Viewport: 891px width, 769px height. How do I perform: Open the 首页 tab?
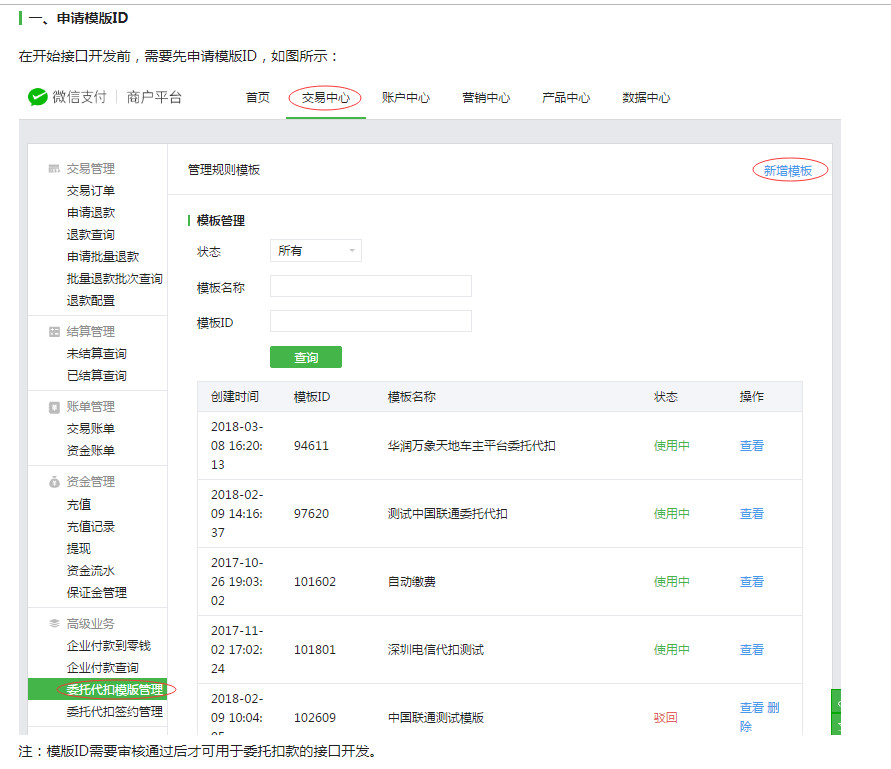point(257,98)
